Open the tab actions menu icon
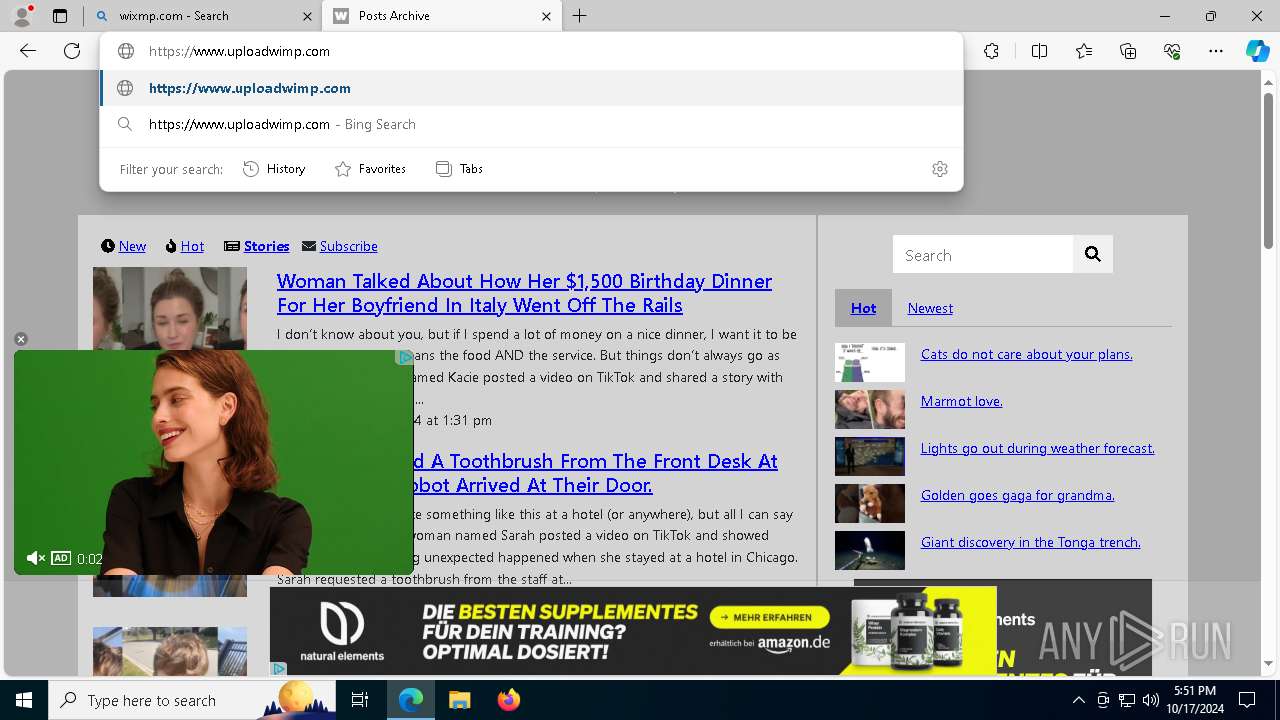Image resolution: width=1280 pixels, height=720 pixels. (60, 16)
